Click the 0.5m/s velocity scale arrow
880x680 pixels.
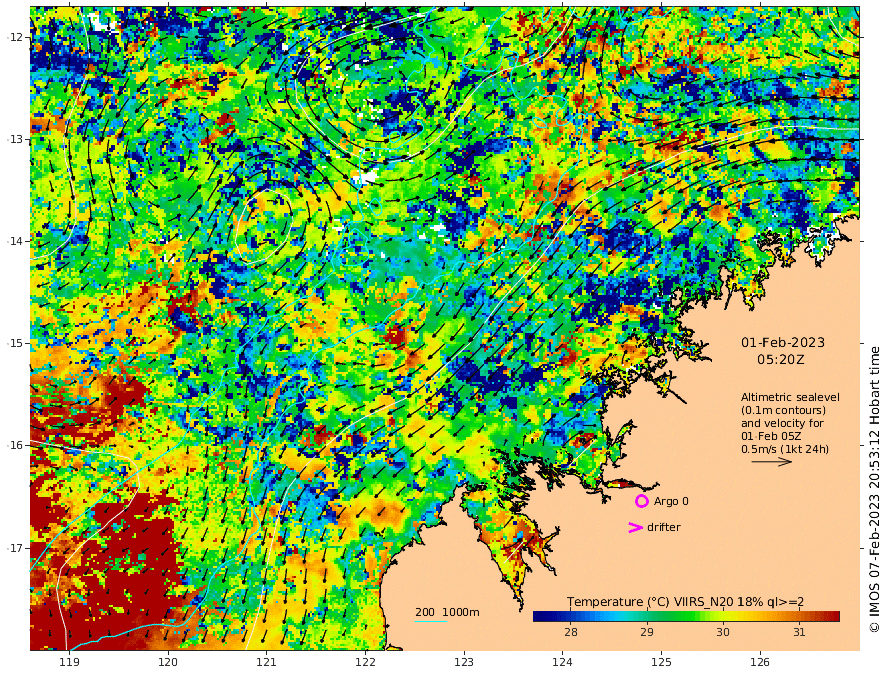(772, 462)
